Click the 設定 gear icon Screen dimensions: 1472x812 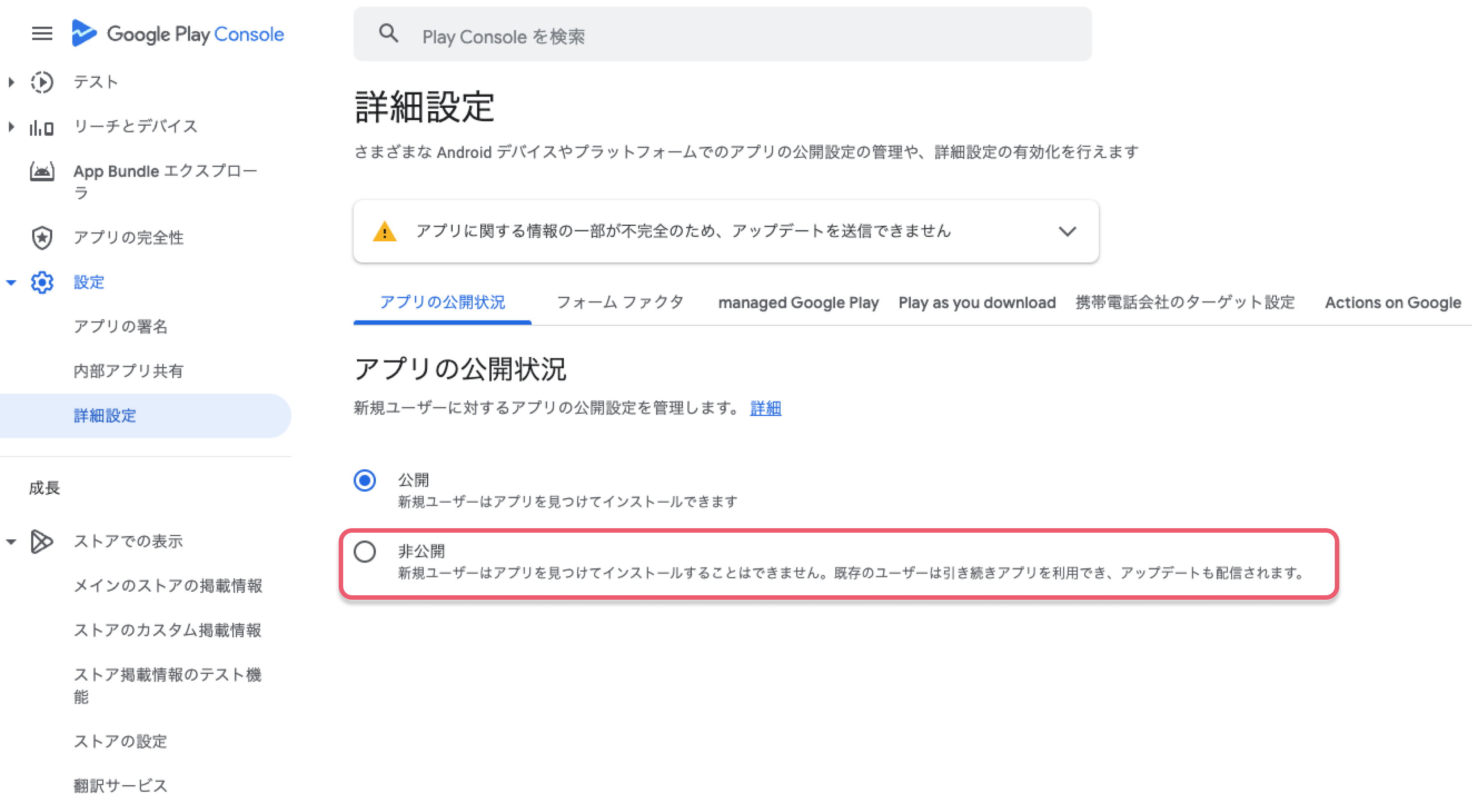click(x=42, y=282)
